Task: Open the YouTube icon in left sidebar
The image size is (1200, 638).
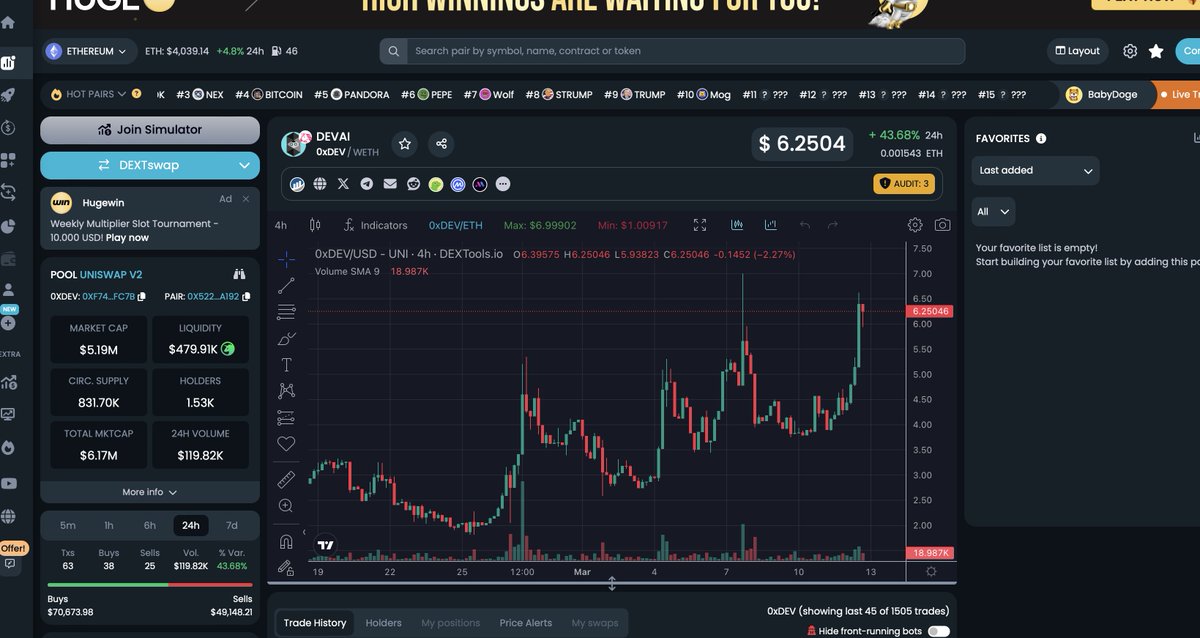Action: (8, 483)
